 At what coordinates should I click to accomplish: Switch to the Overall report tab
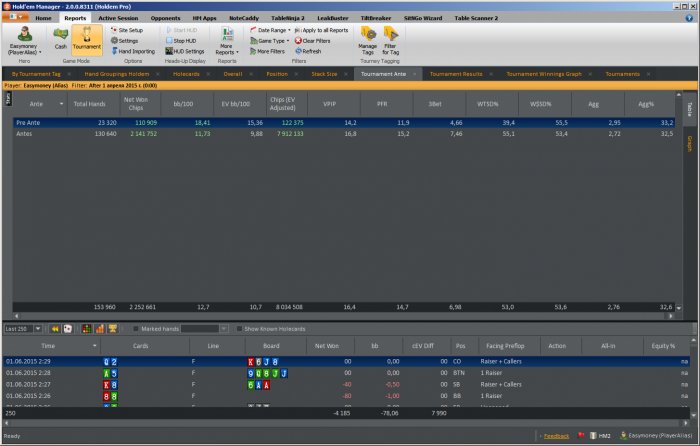click(x=233, y=74)
